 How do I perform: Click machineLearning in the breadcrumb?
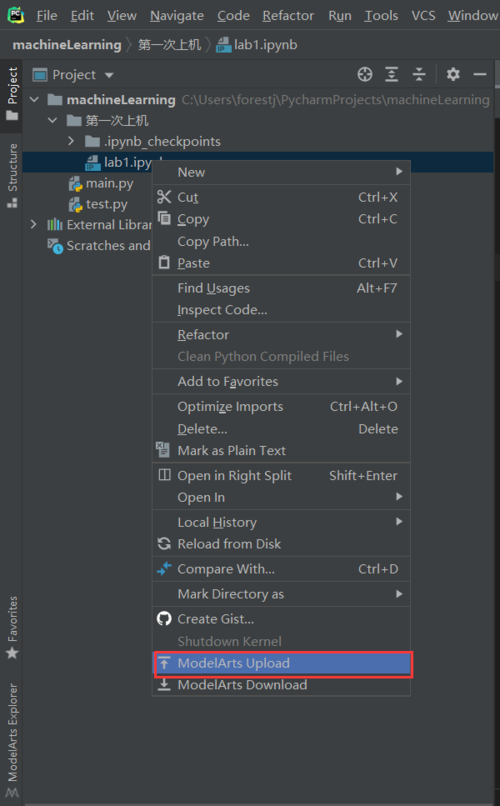(67, 45)
